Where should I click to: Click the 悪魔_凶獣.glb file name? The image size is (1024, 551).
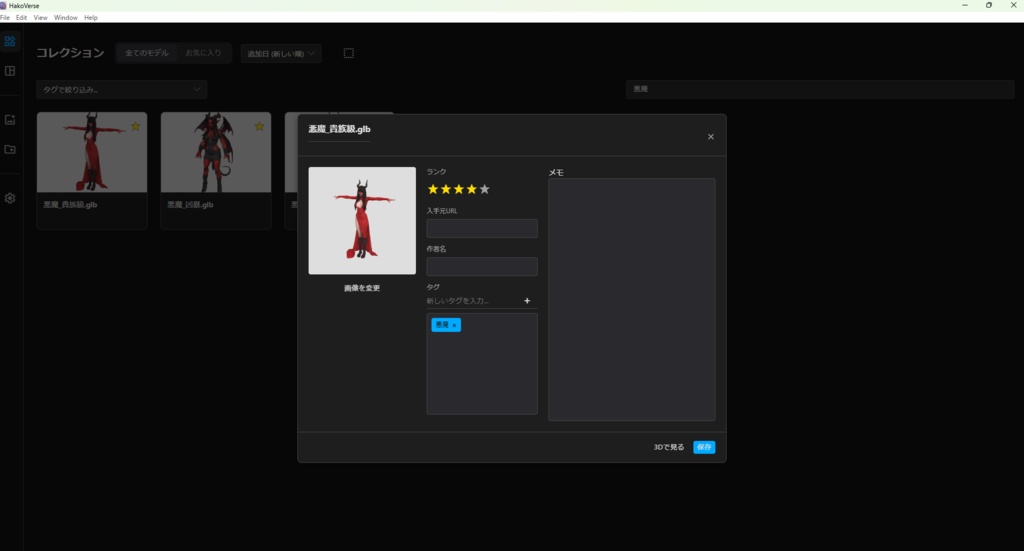190,204
